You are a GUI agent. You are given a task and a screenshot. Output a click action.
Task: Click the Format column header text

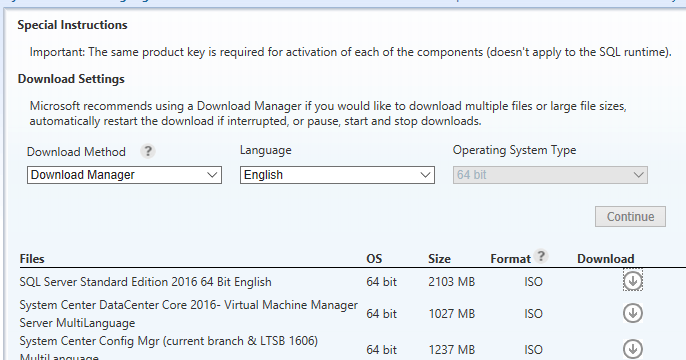(x=510, y=259)
